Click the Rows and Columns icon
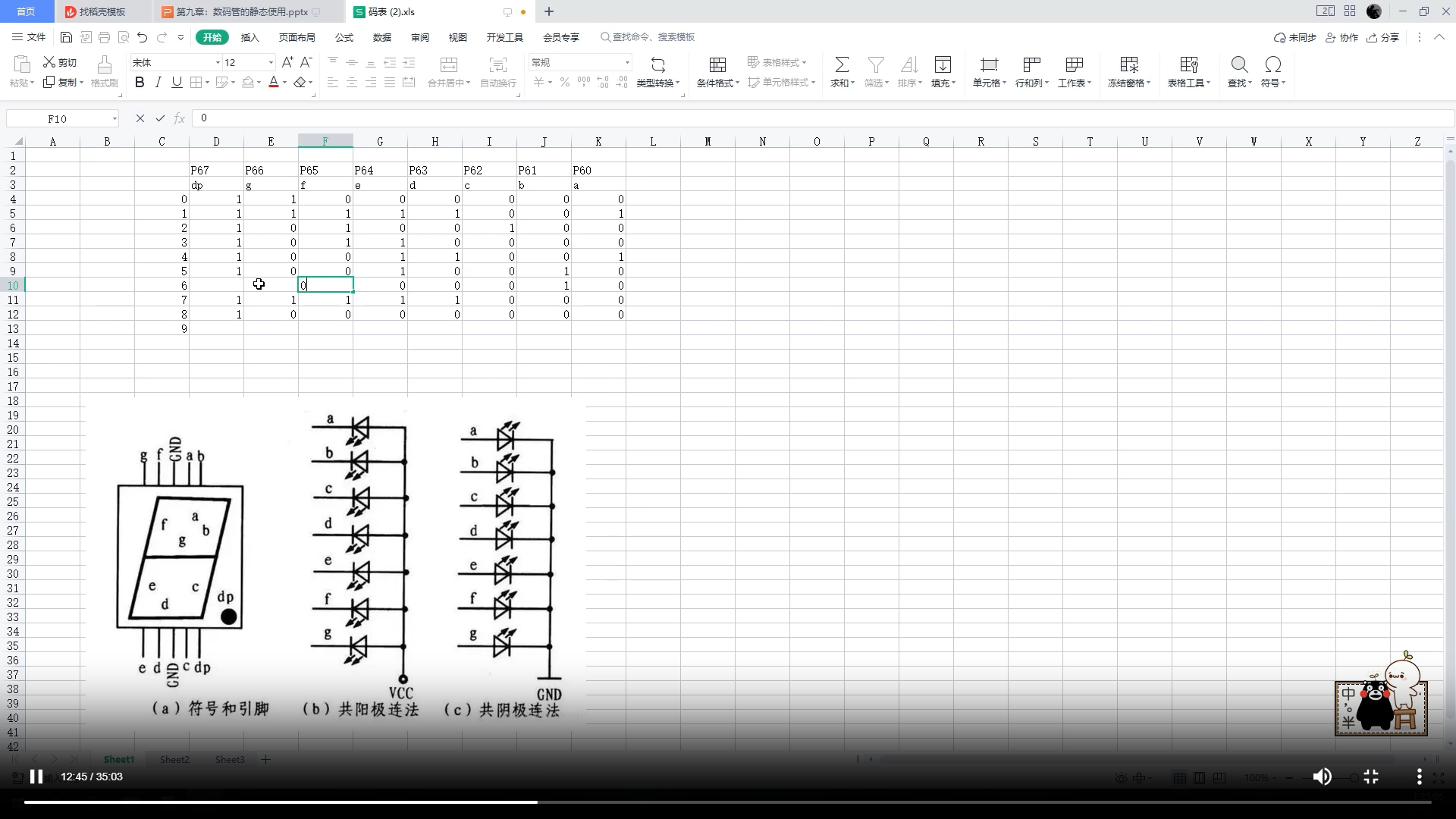This screenshot has height=819, width=1456. (1031, 64)
